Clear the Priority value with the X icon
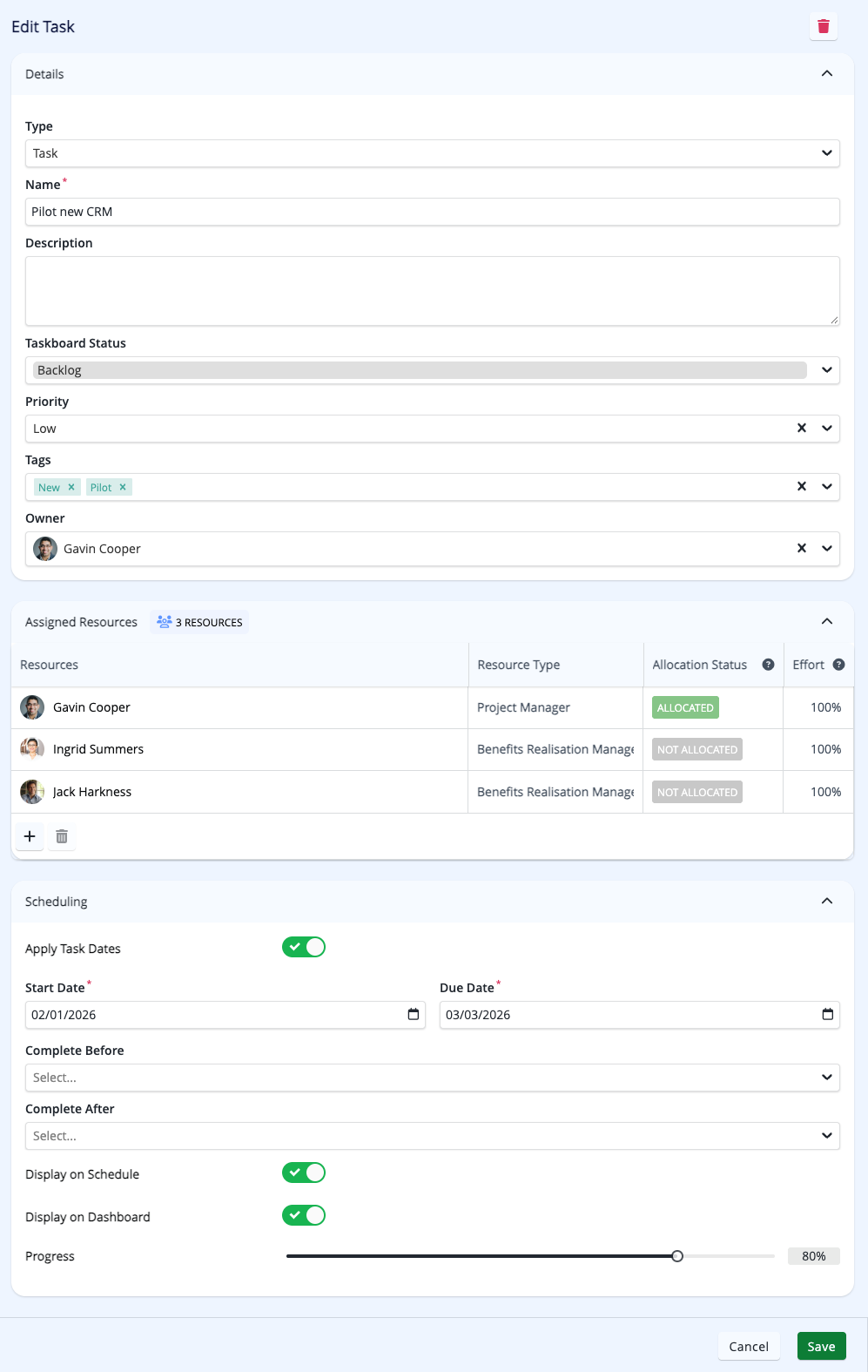The height and width of the screenshot is (1372, 868). click(802, 428)
